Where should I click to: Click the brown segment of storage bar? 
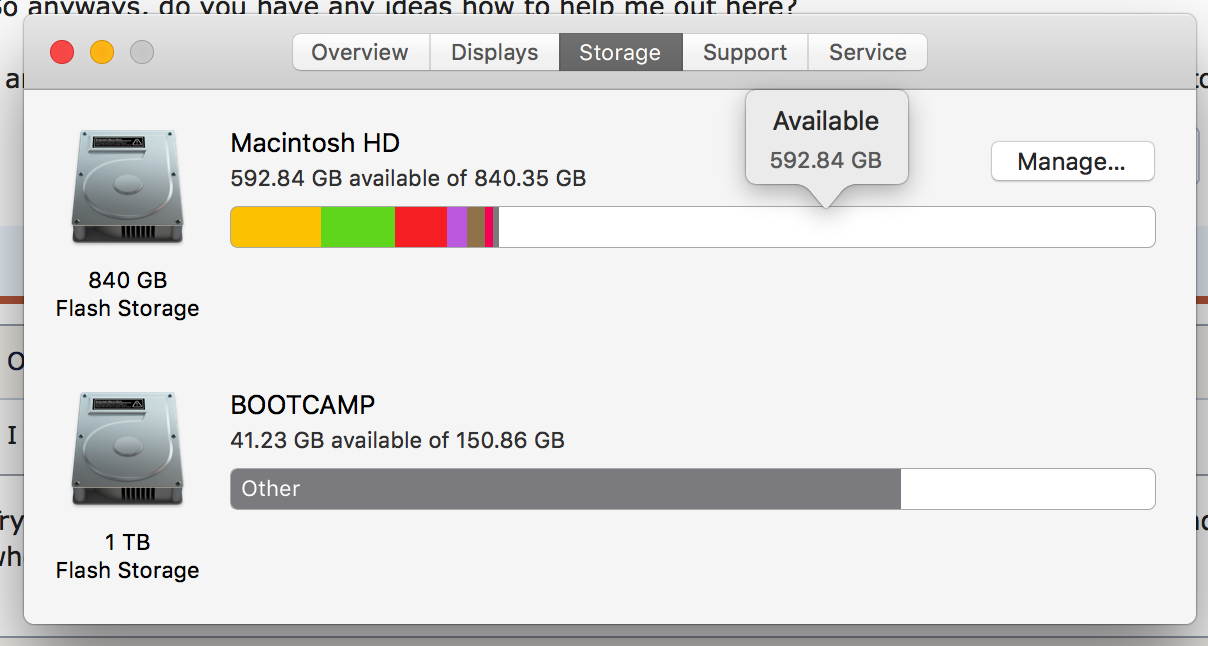(476, 227)
